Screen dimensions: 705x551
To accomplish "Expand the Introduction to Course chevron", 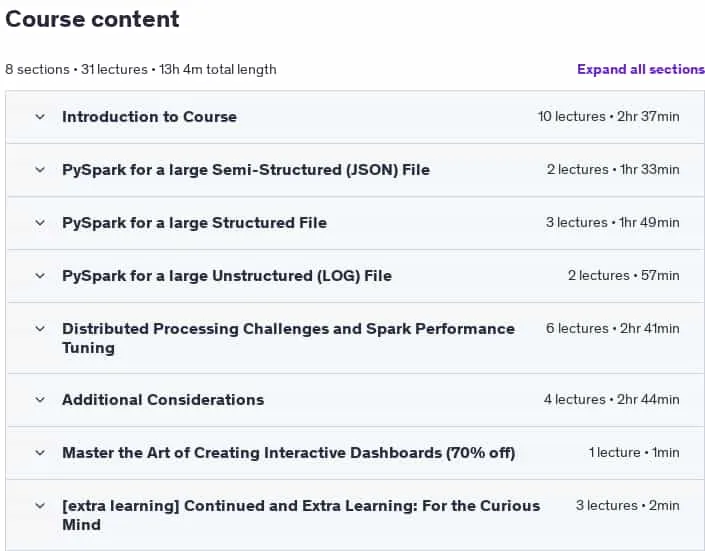I will pos(40,117).
